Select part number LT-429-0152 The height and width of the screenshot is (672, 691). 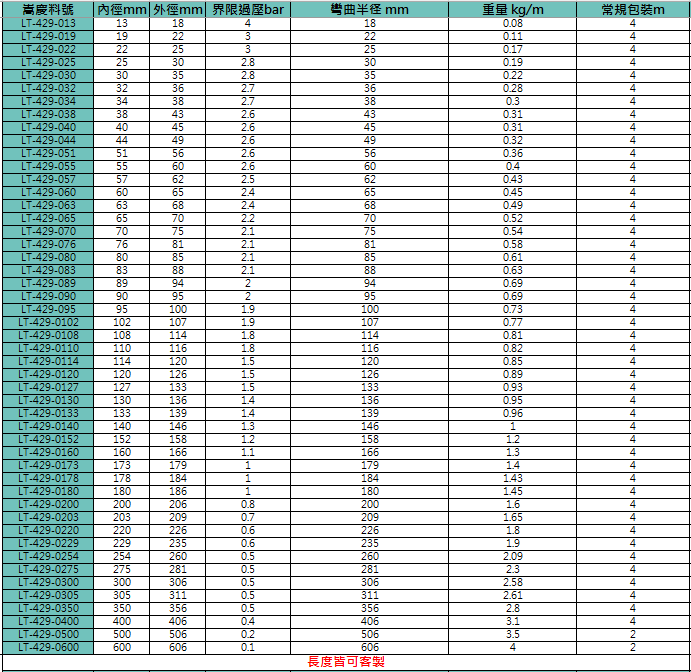[x=48, y=439]
